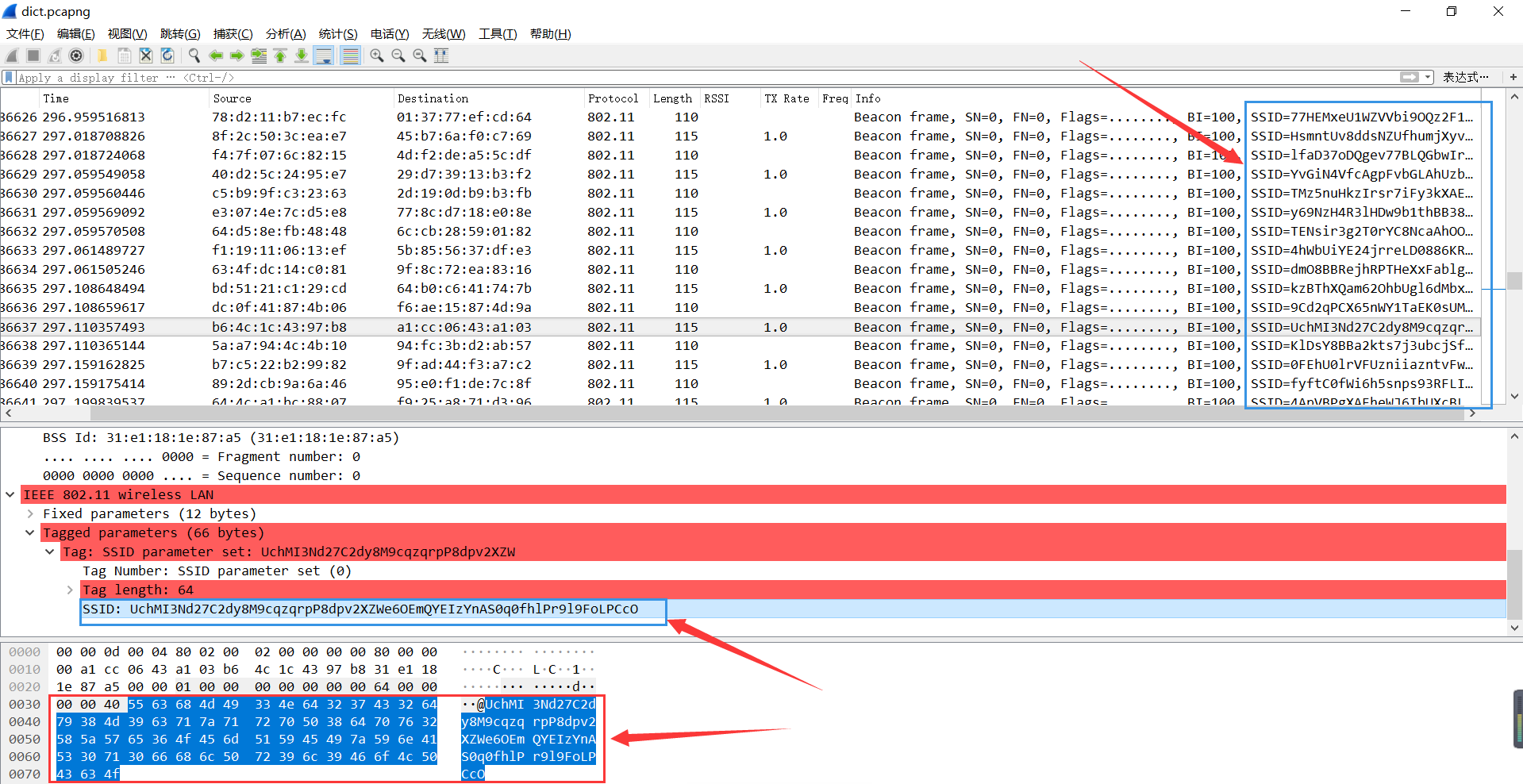Collapse the IEEE 802.11 wireless LAN tree
Image resolution: width=1523 pixels, height=784 pixels.
(x=10, y=495)
